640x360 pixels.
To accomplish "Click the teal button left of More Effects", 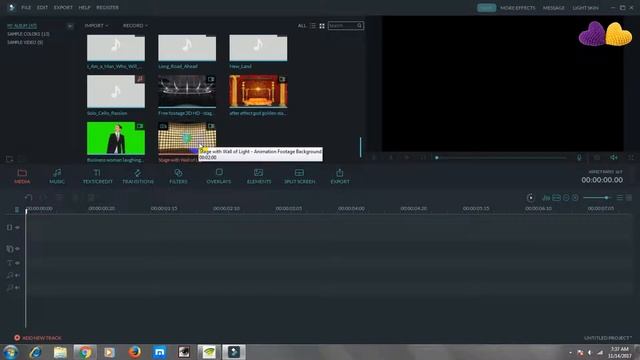I will (487, 8).
